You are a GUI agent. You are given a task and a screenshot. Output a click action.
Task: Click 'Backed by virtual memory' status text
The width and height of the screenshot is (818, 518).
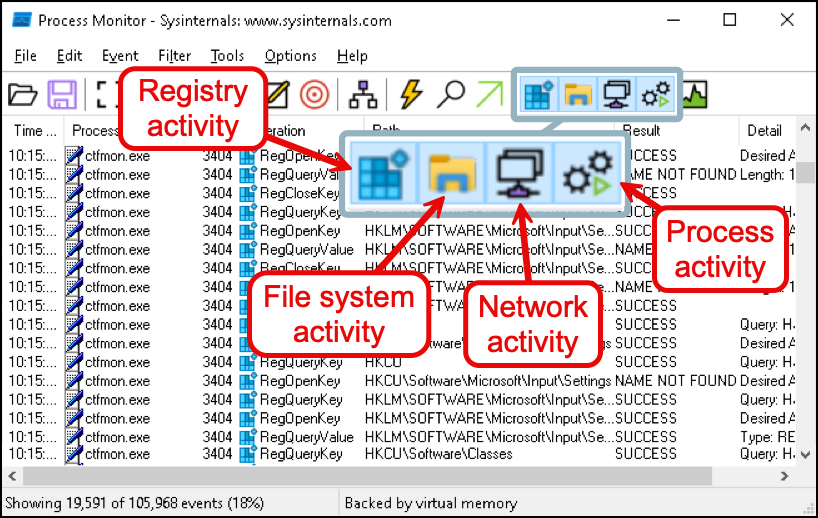[431, 503]
